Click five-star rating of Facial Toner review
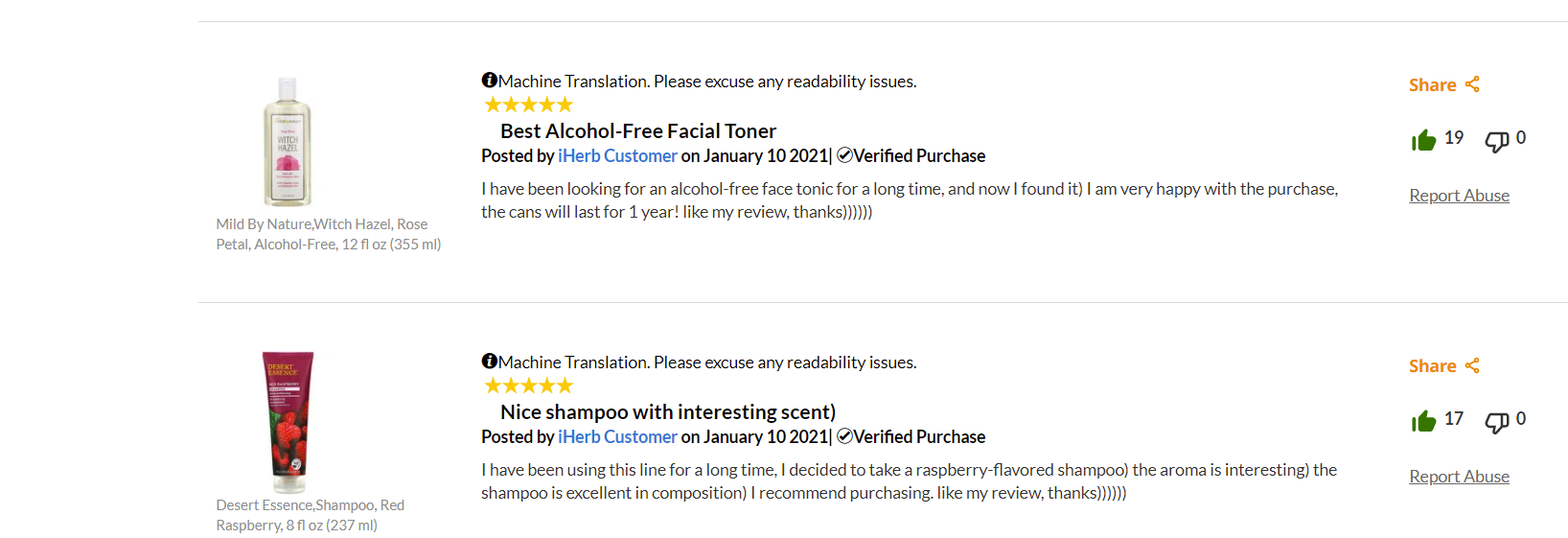The height and width of the screenshot is (538, 1568). click(529, 105)
